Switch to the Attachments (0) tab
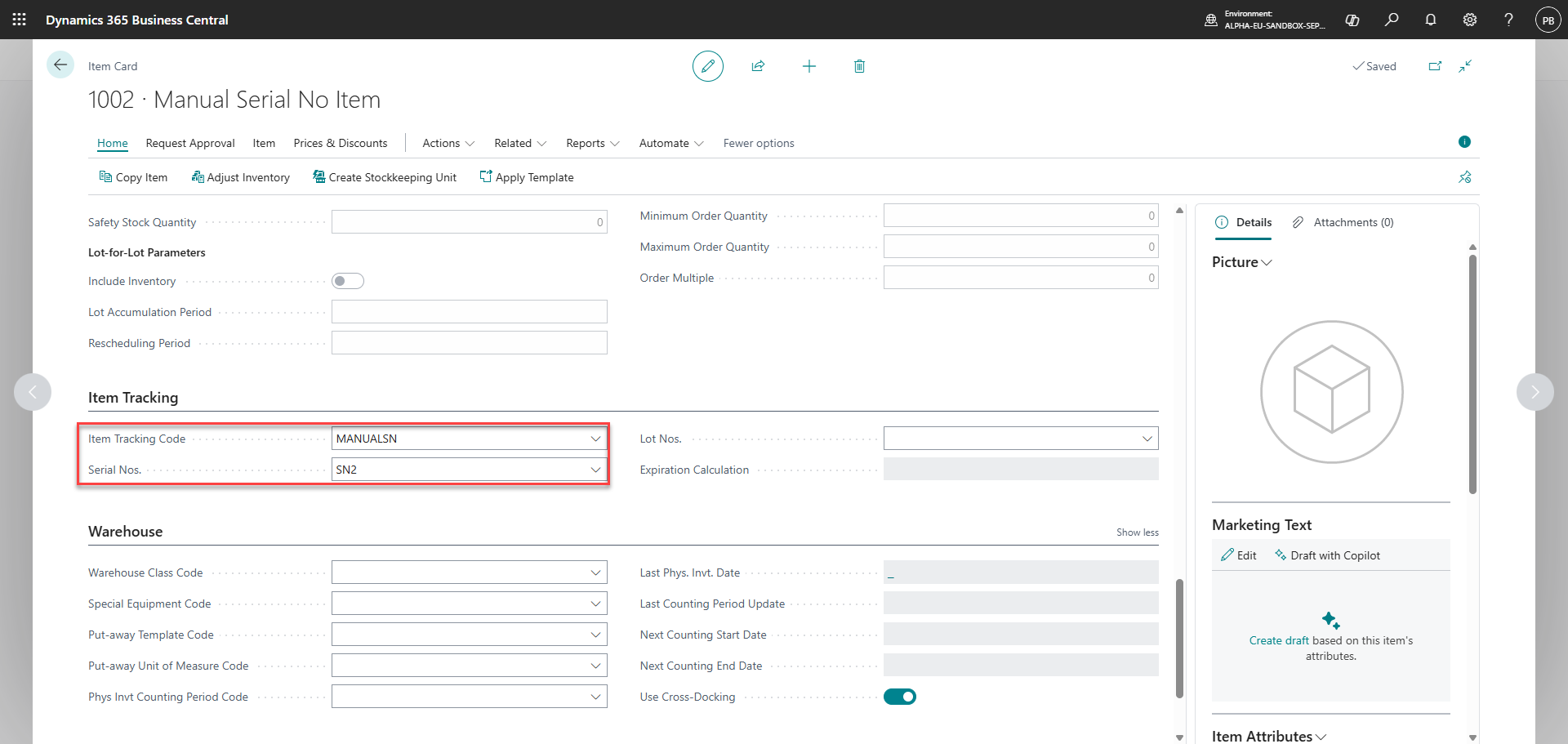 (1343, 222)
